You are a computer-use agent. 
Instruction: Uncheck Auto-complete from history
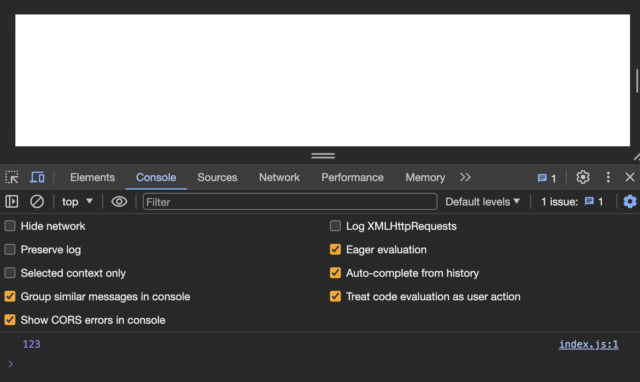335,273
